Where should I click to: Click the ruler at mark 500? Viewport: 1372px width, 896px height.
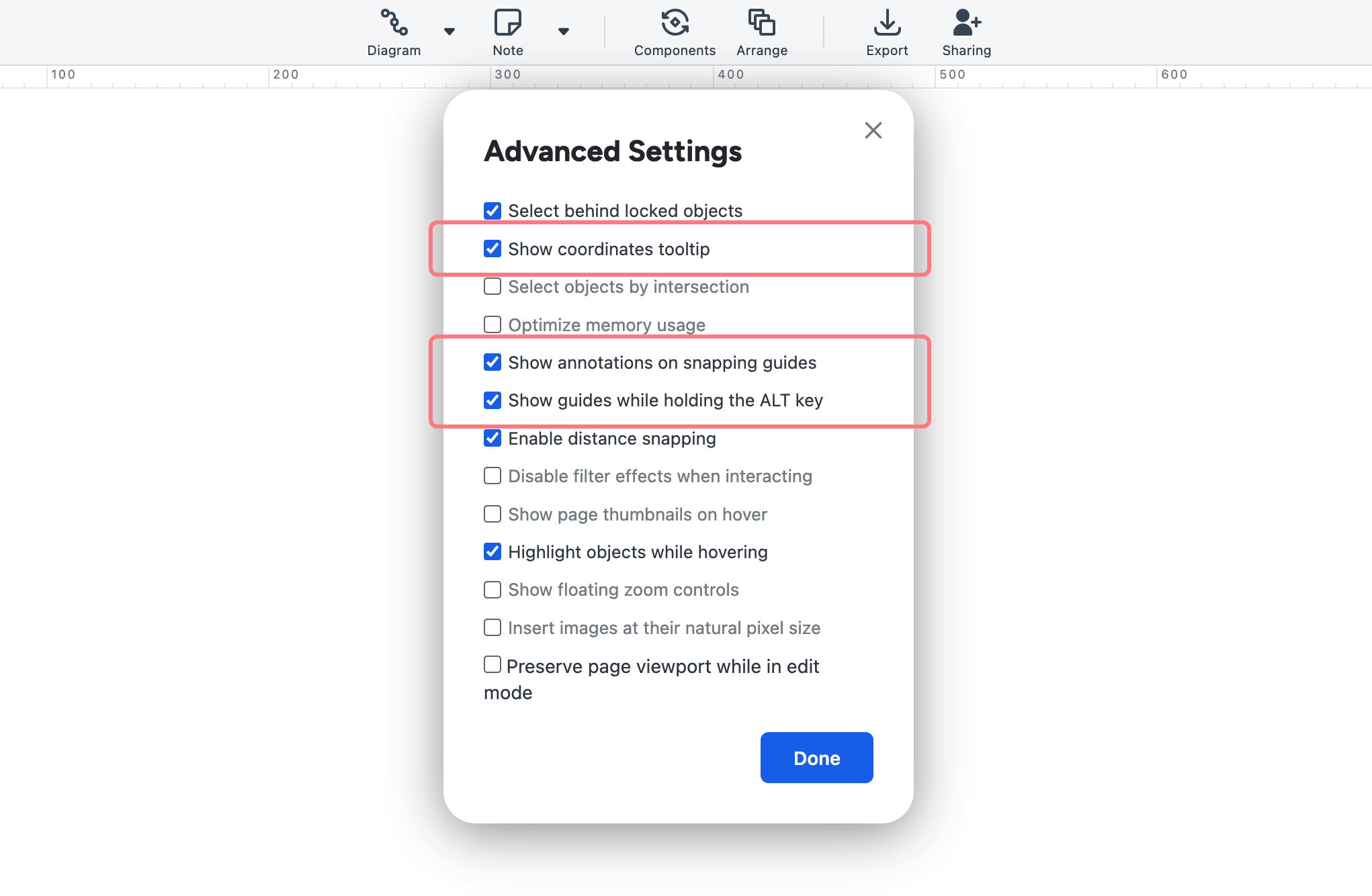coord(952,75)
